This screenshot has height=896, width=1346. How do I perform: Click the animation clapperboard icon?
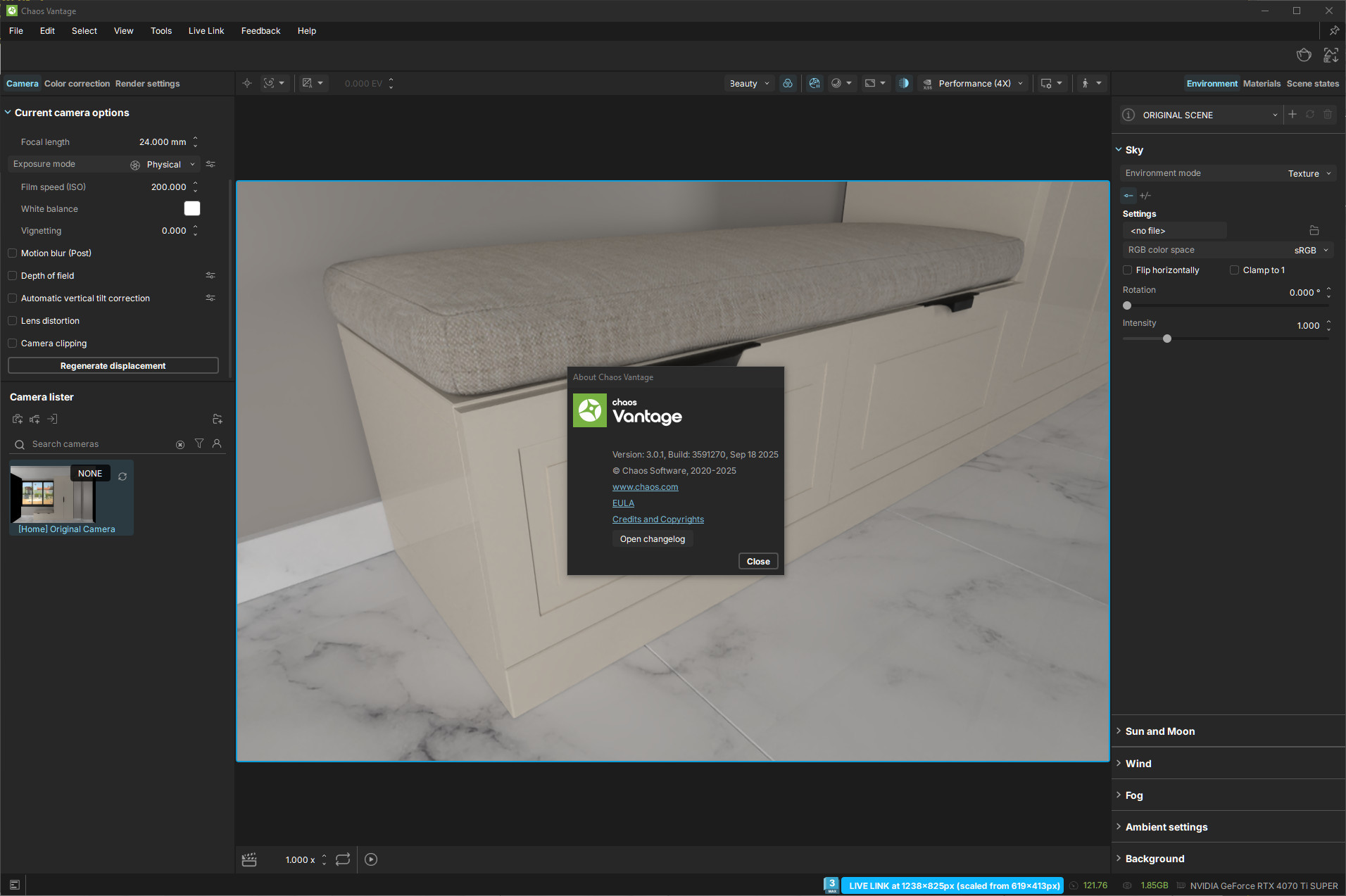249,859
